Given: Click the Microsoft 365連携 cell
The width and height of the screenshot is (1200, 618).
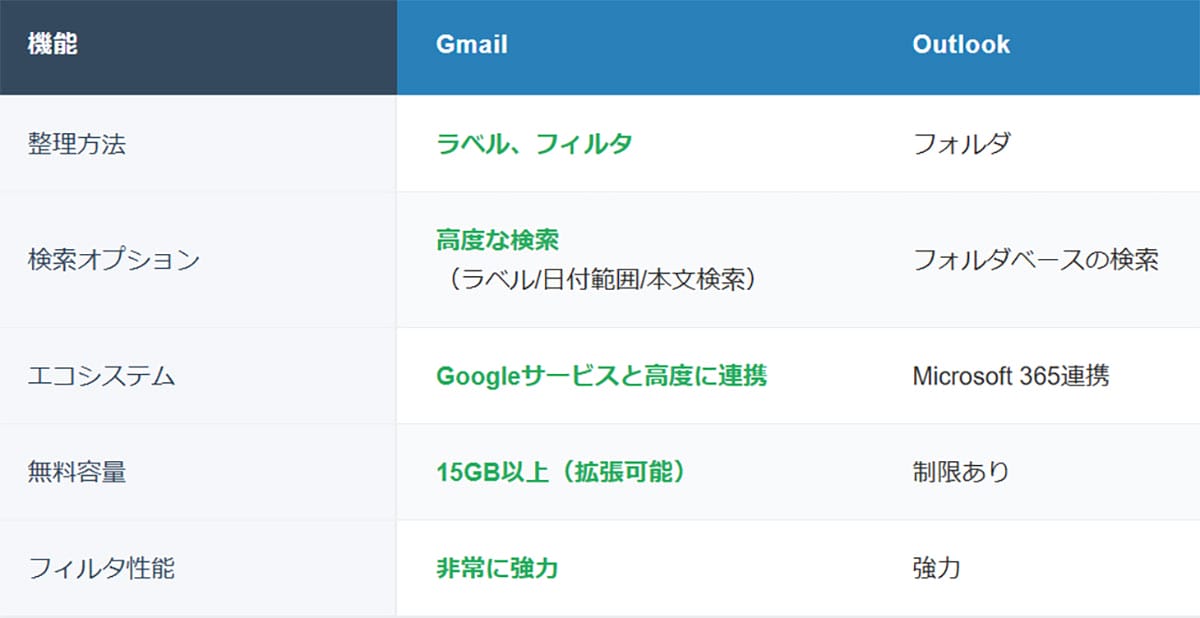Looking at the screenshot, I should 1010,376.
